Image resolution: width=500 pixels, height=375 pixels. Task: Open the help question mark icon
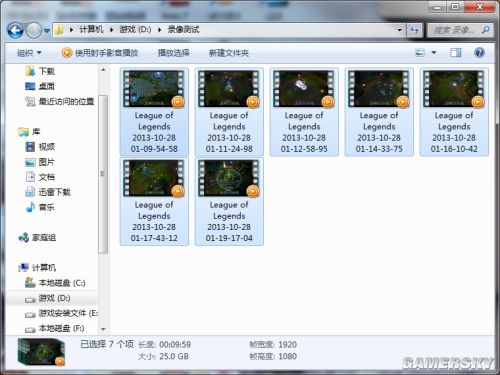click(x=479, y=53)
